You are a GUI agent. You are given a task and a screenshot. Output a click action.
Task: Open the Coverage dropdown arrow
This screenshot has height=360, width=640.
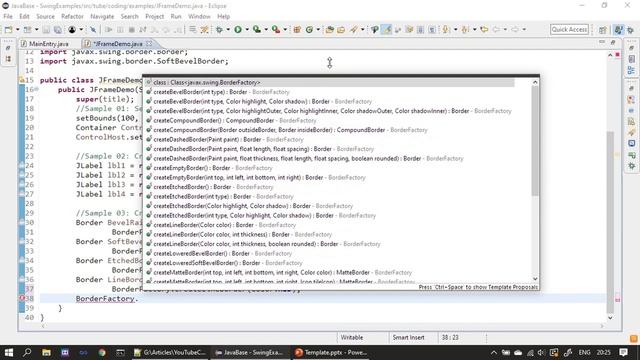pos(266,29)
